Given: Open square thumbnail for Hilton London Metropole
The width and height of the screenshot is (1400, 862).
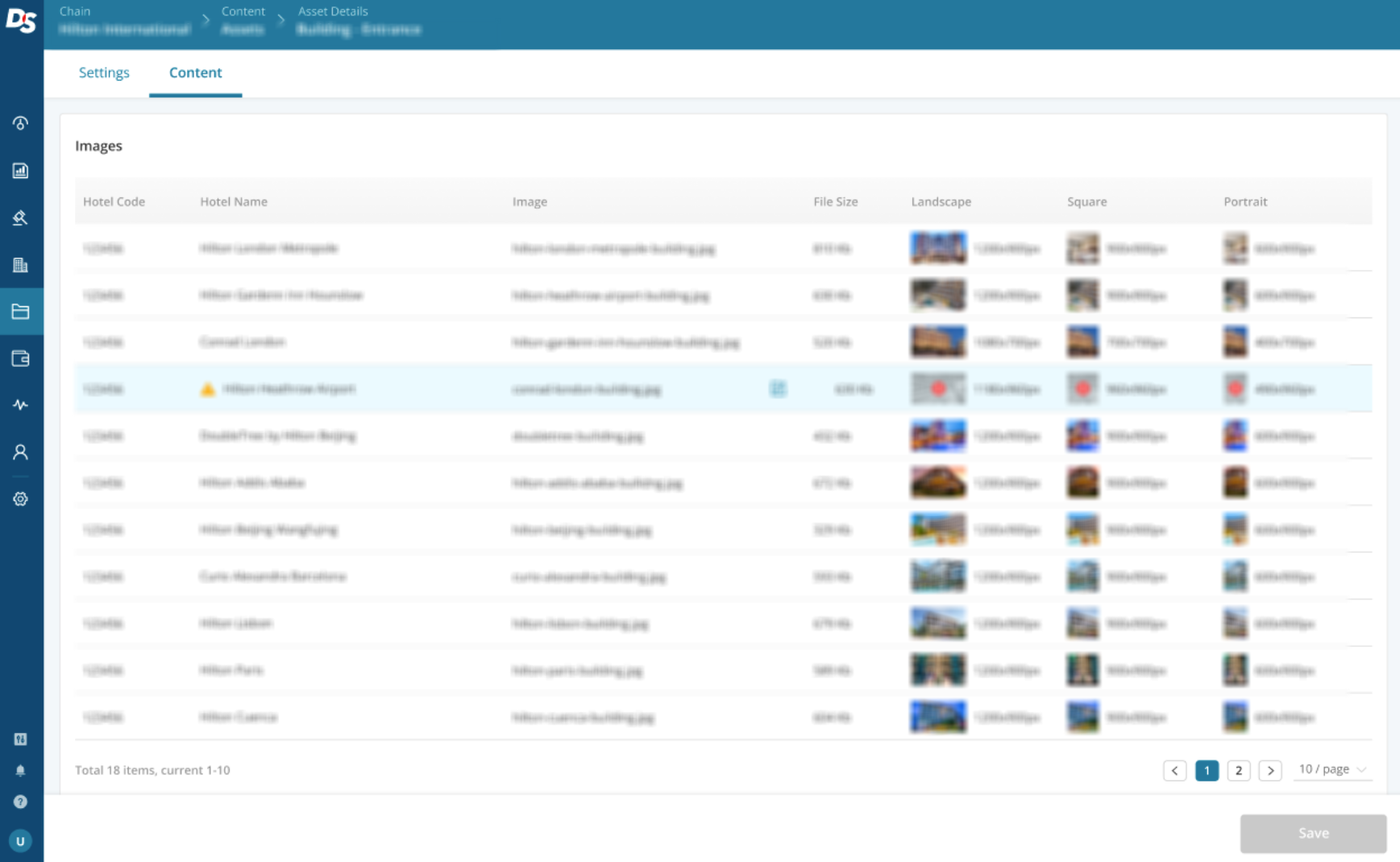Looking at the screenshot, I should (1082, 248).
